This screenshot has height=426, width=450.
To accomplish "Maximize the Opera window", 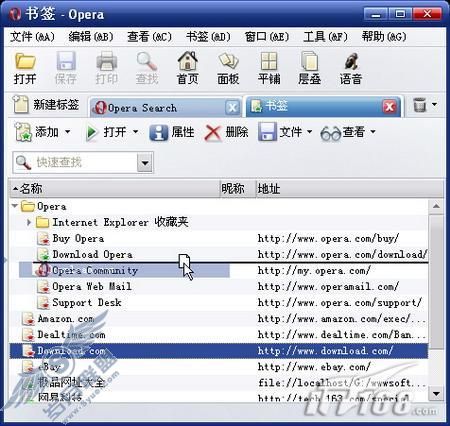I will 400,14.
